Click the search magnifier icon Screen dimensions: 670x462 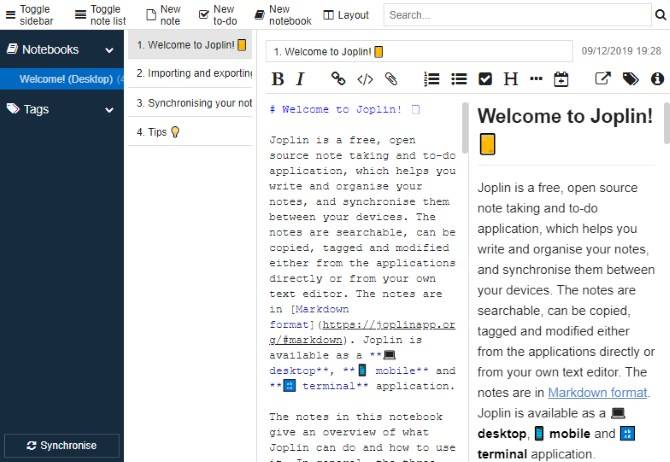[660, 15]
